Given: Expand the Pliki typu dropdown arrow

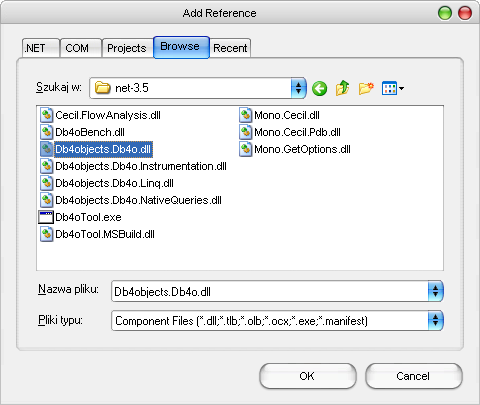Looking at the screenshot, I should coord(435,321).
